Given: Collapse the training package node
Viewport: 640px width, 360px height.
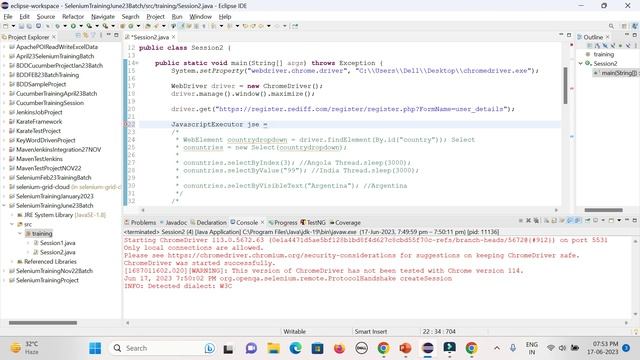Looking at the screenshot, I should pos(20,233).
